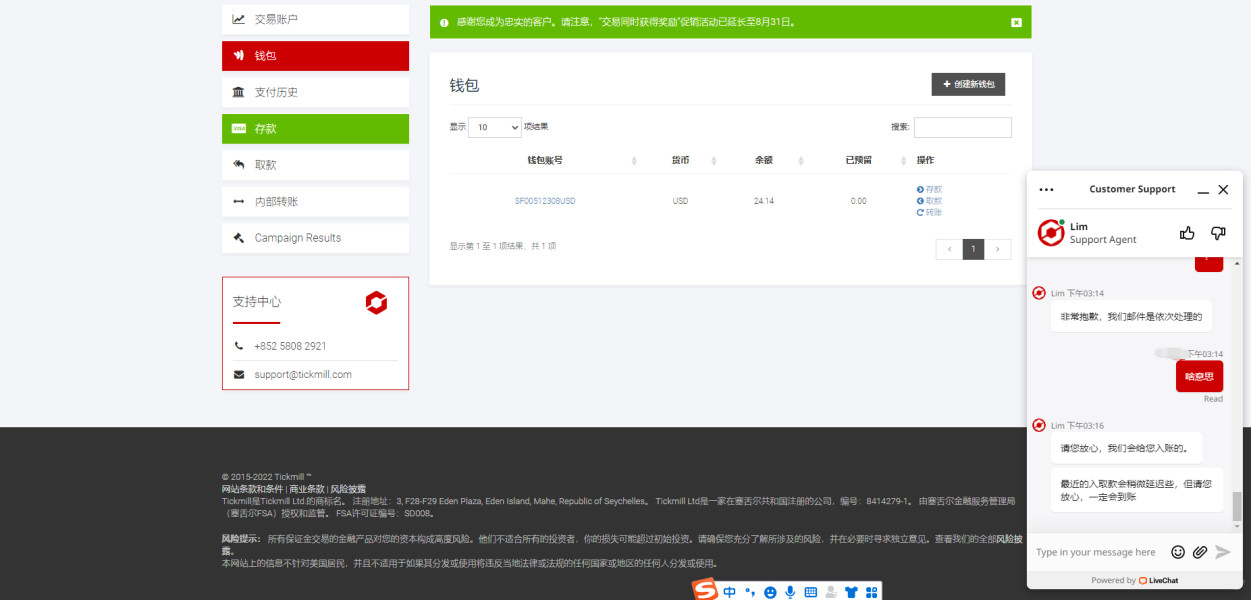Sort table by 钱包账号 column
This screenshot has height=600, width=1251.
(x=544, y=160)
